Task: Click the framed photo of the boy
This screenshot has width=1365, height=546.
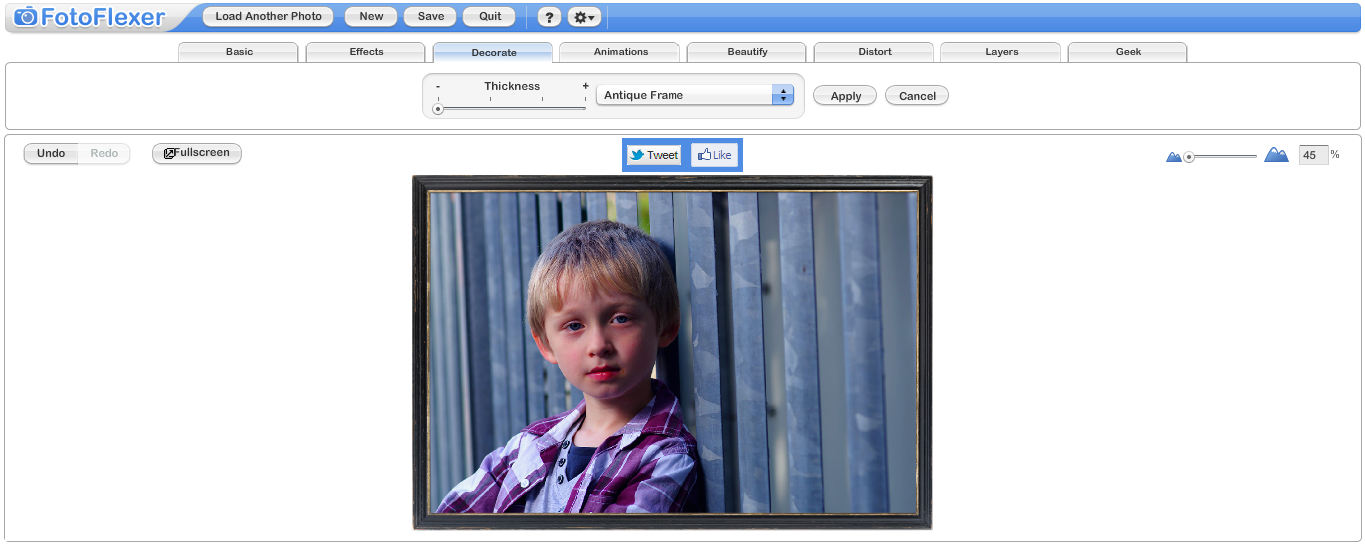Action: click(672, 353)
